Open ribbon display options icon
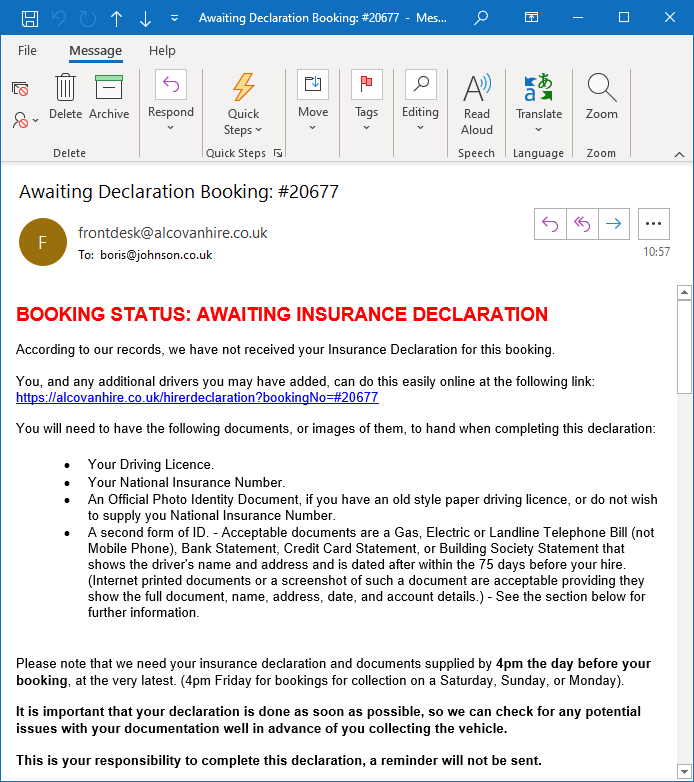Screen dimensions: 694x782 click(531, 17)
